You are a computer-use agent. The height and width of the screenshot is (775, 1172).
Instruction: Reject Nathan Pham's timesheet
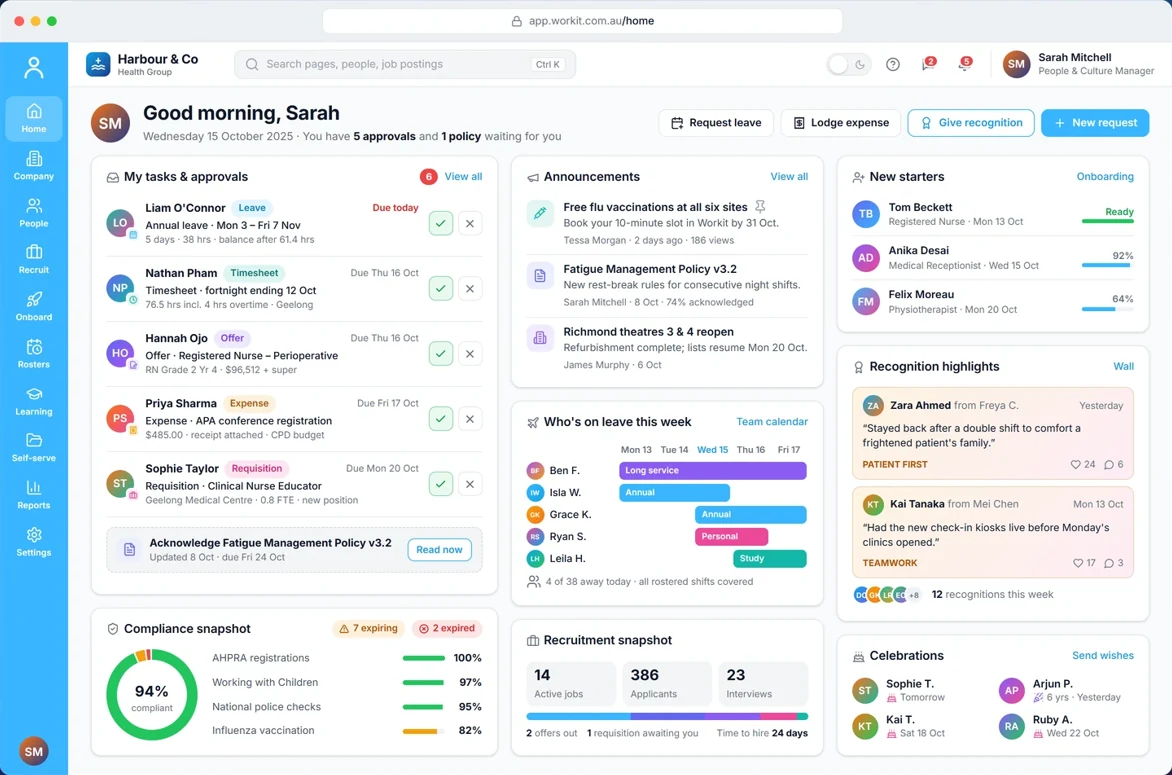coord(469,288)
